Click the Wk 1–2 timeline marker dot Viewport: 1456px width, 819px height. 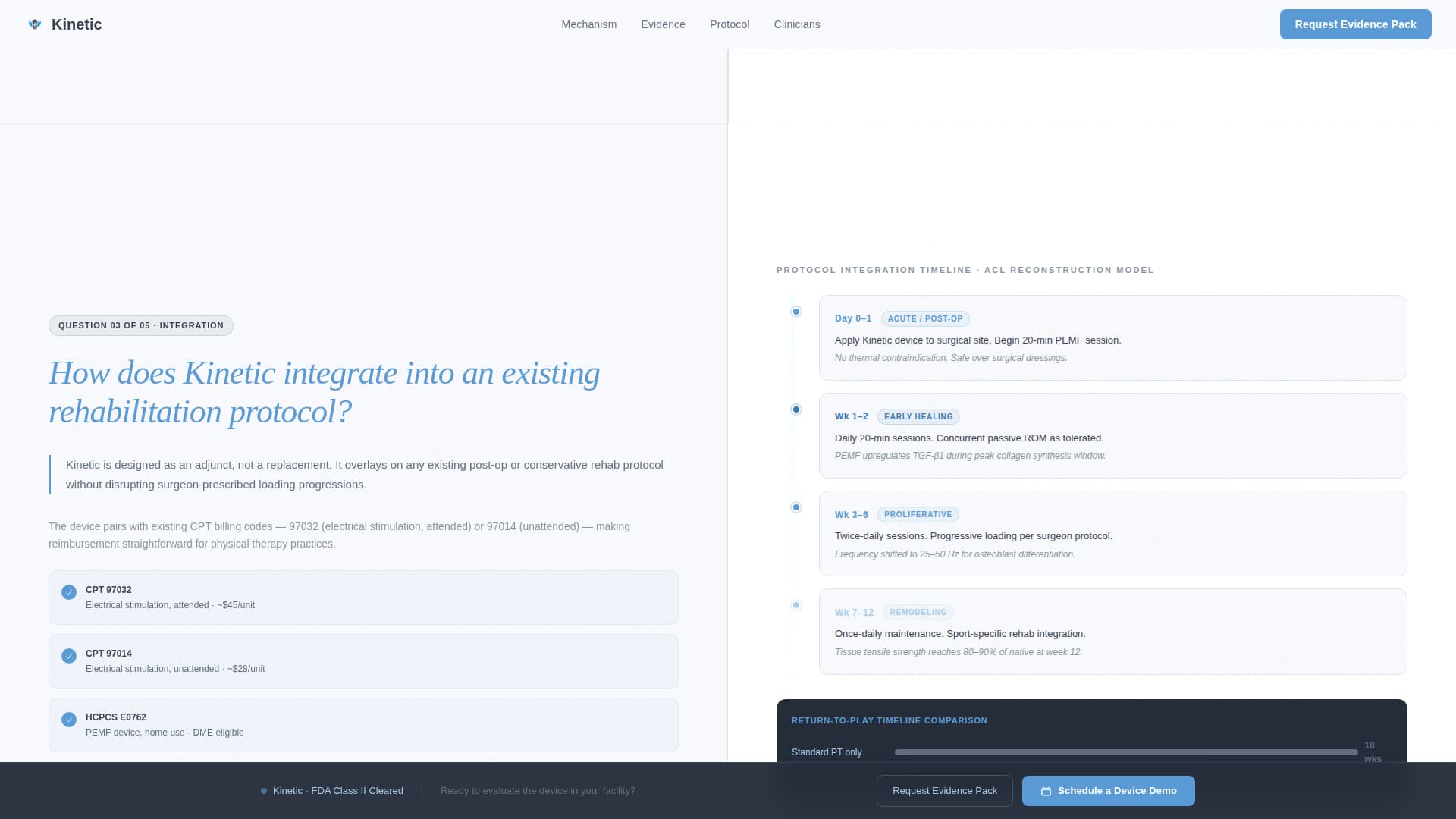pos(796,409)
